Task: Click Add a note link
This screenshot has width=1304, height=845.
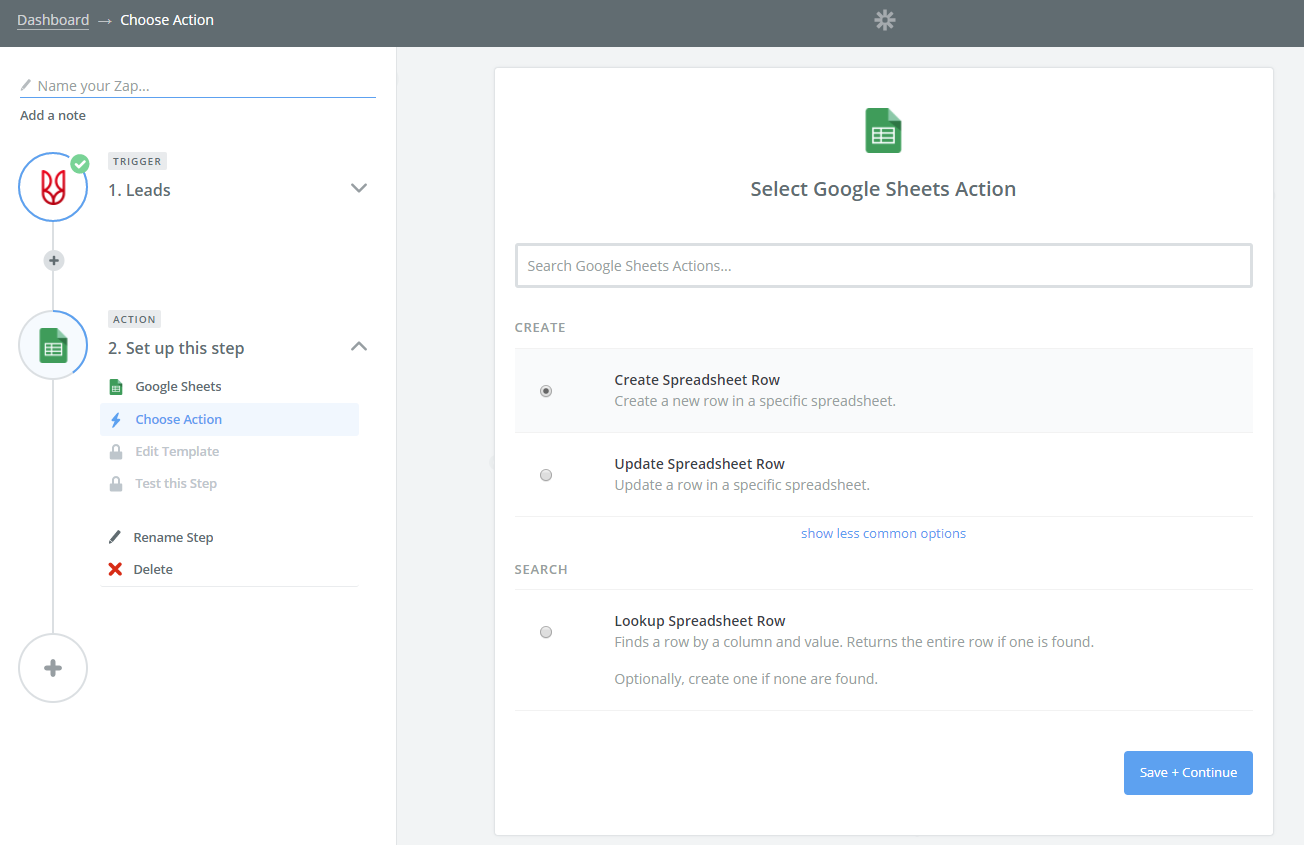Action: tap(53, 115)
